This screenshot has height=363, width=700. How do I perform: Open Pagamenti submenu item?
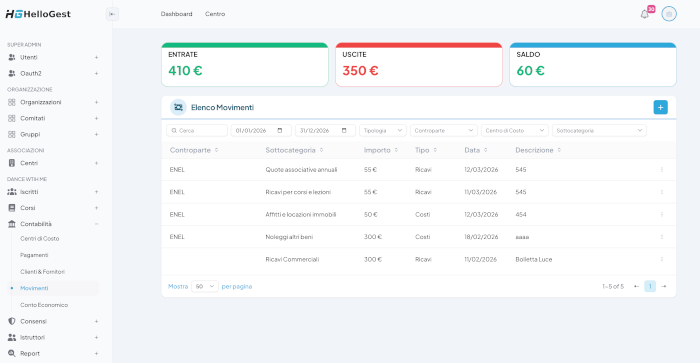(x=34, y=255)
